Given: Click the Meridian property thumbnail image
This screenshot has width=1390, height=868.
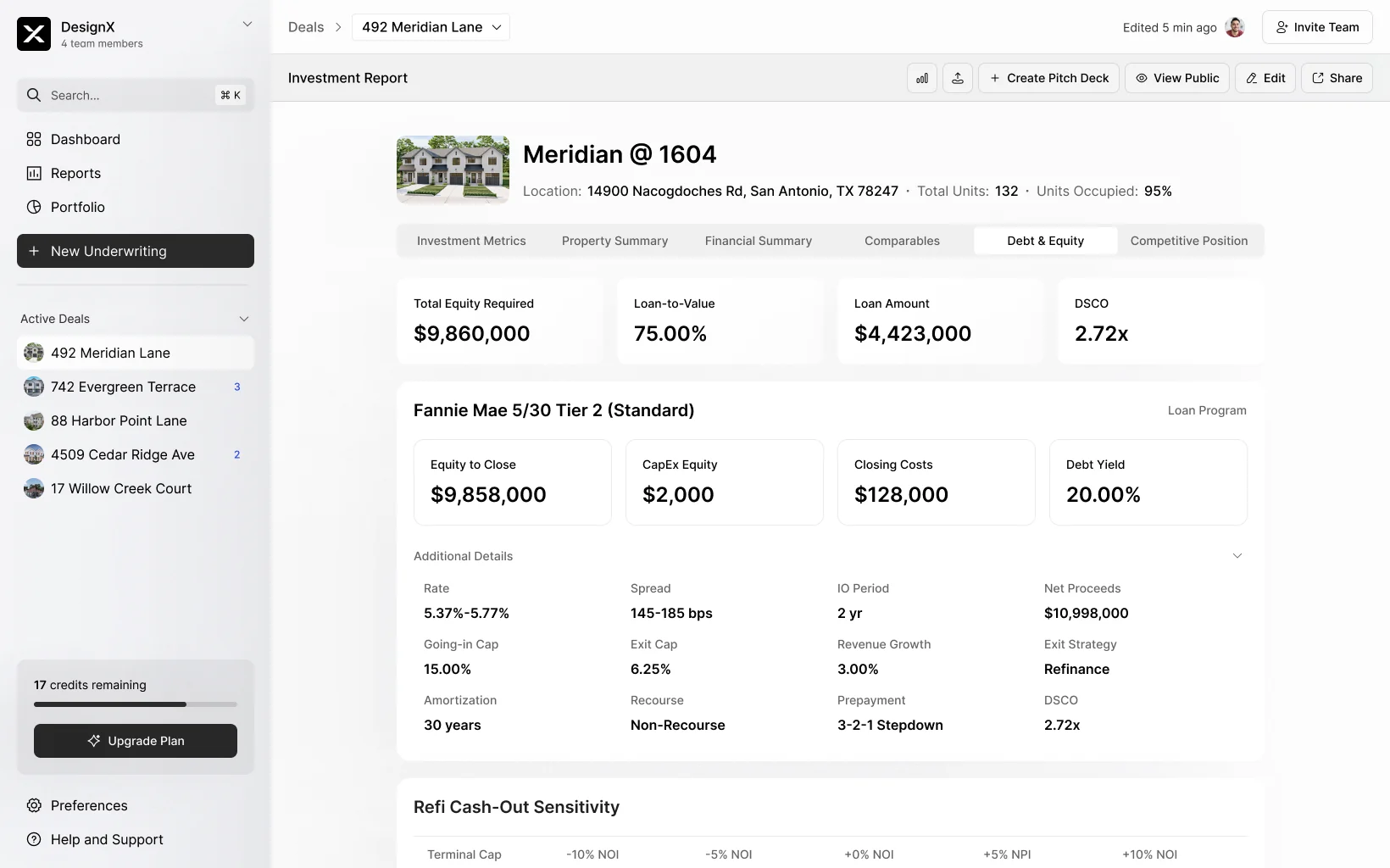Looking at the screenshot, I should coord(453,170).
